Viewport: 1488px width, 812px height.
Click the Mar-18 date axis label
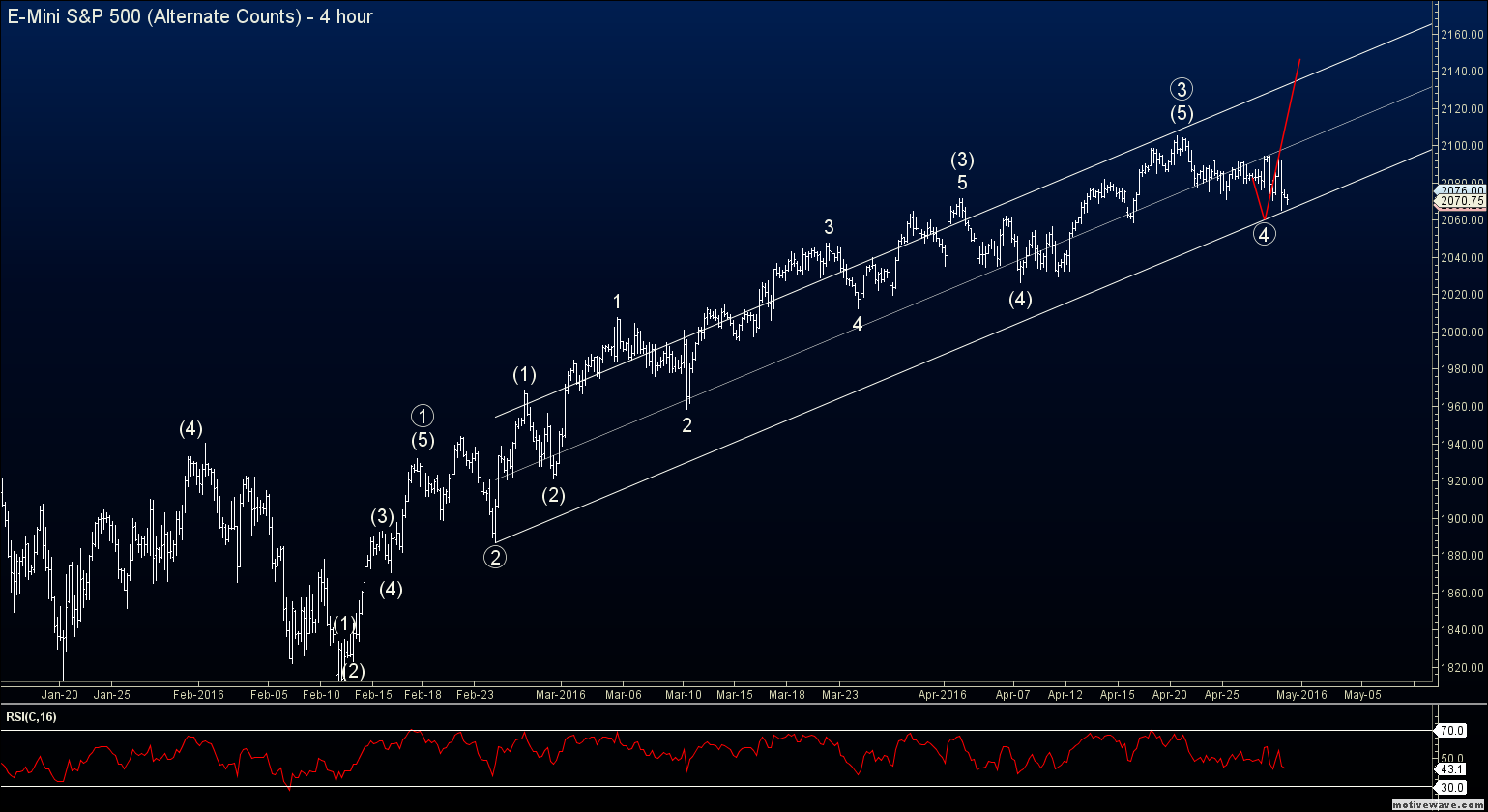(788, 694)
